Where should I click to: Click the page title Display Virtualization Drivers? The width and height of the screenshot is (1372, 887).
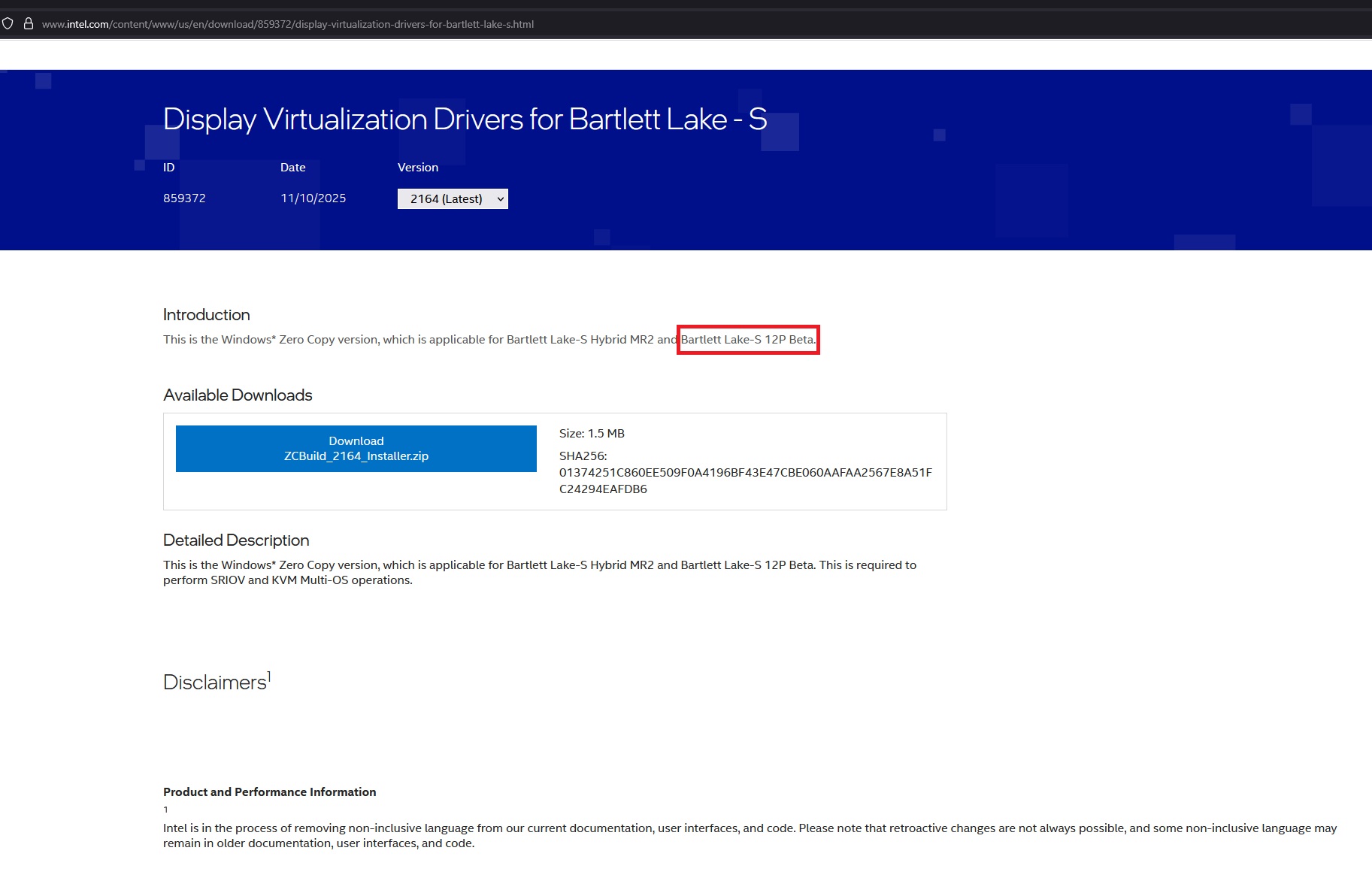coord(465,120)
